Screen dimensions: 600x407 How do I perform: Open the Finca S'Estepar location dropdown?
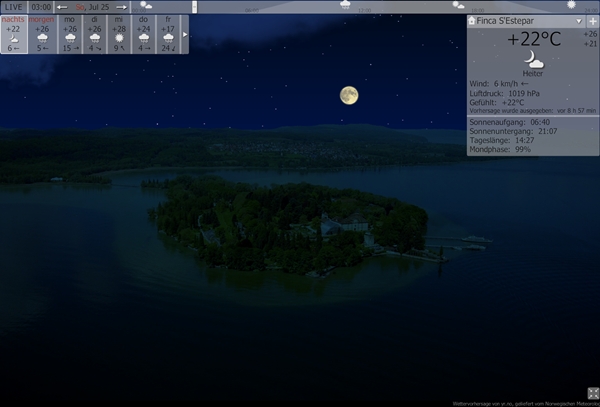click(x=579, y=21)
